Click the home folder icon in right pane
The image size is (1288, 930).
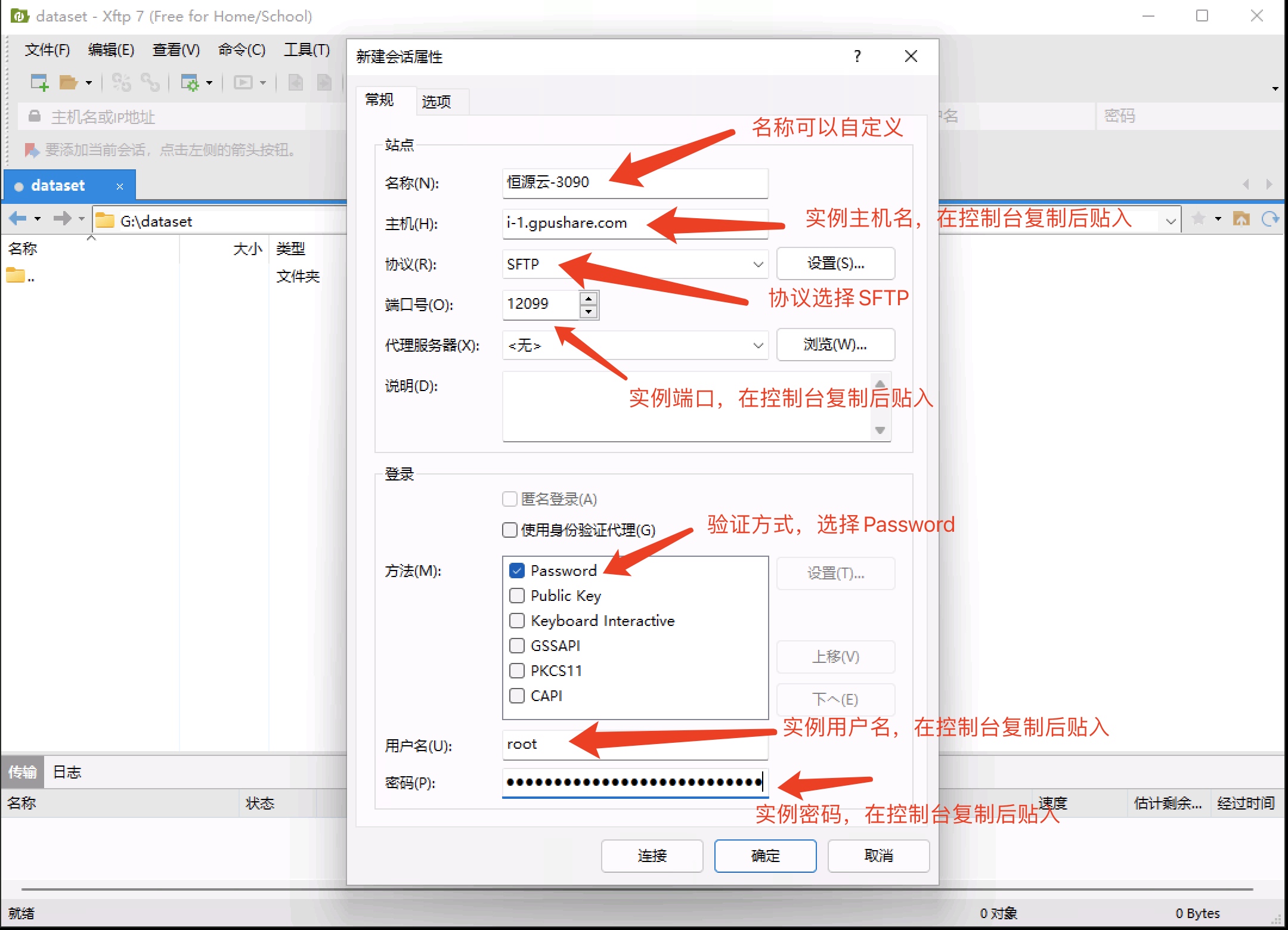click(1241, 219)
